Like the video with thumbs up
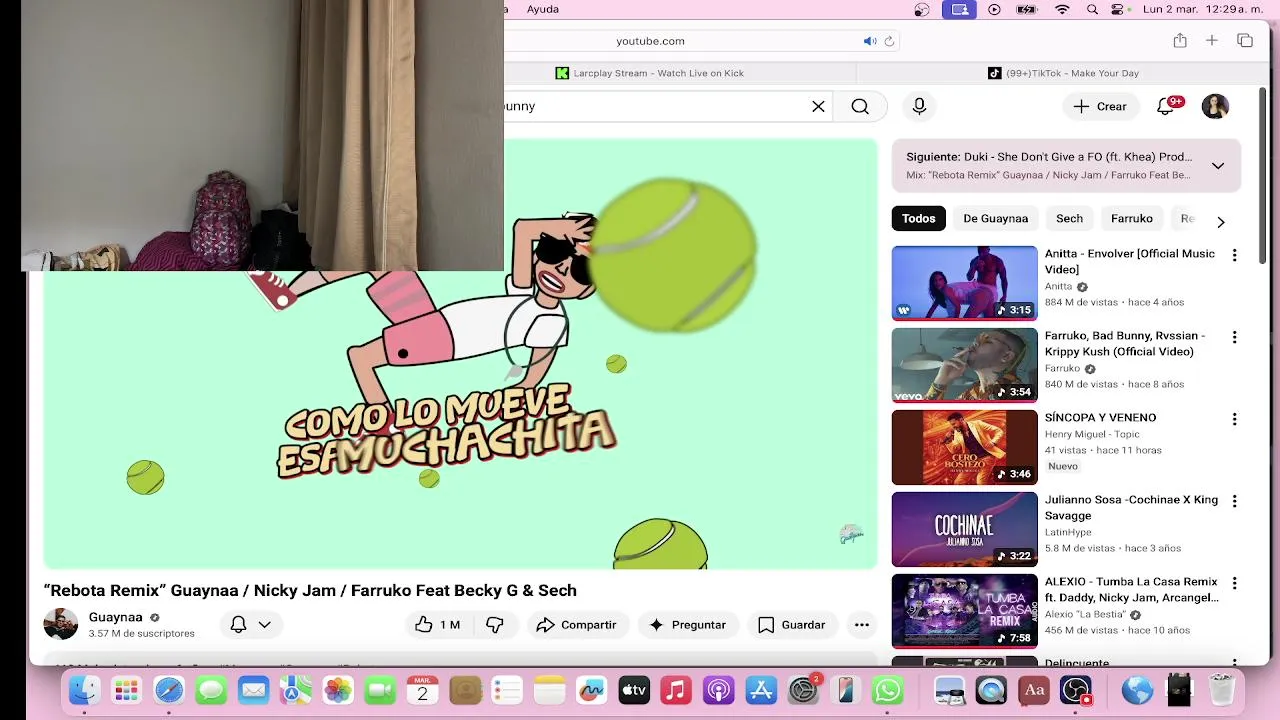 (x=438, y=625)
